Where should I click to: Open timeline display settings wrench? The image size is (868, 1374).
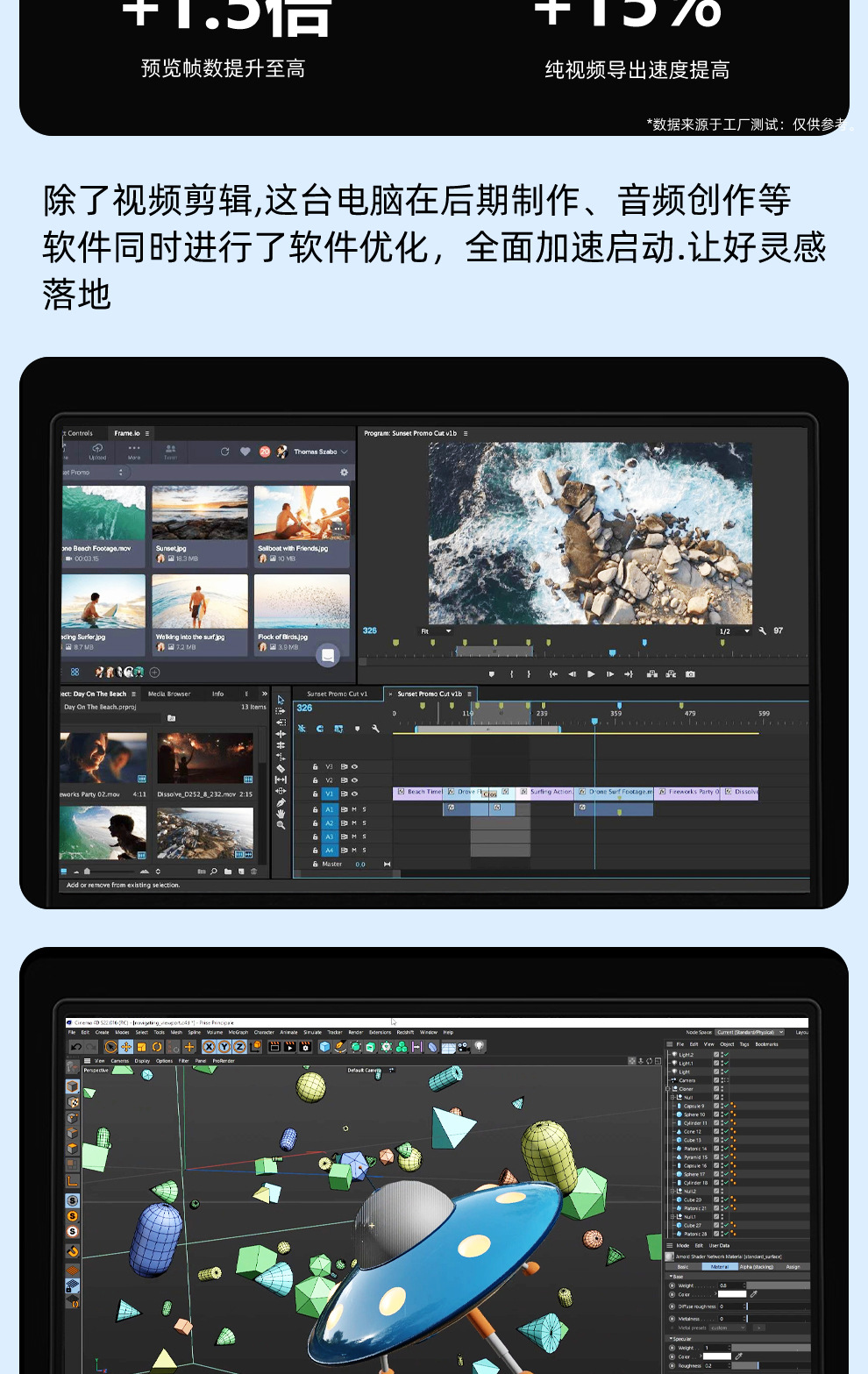point(375,729)
